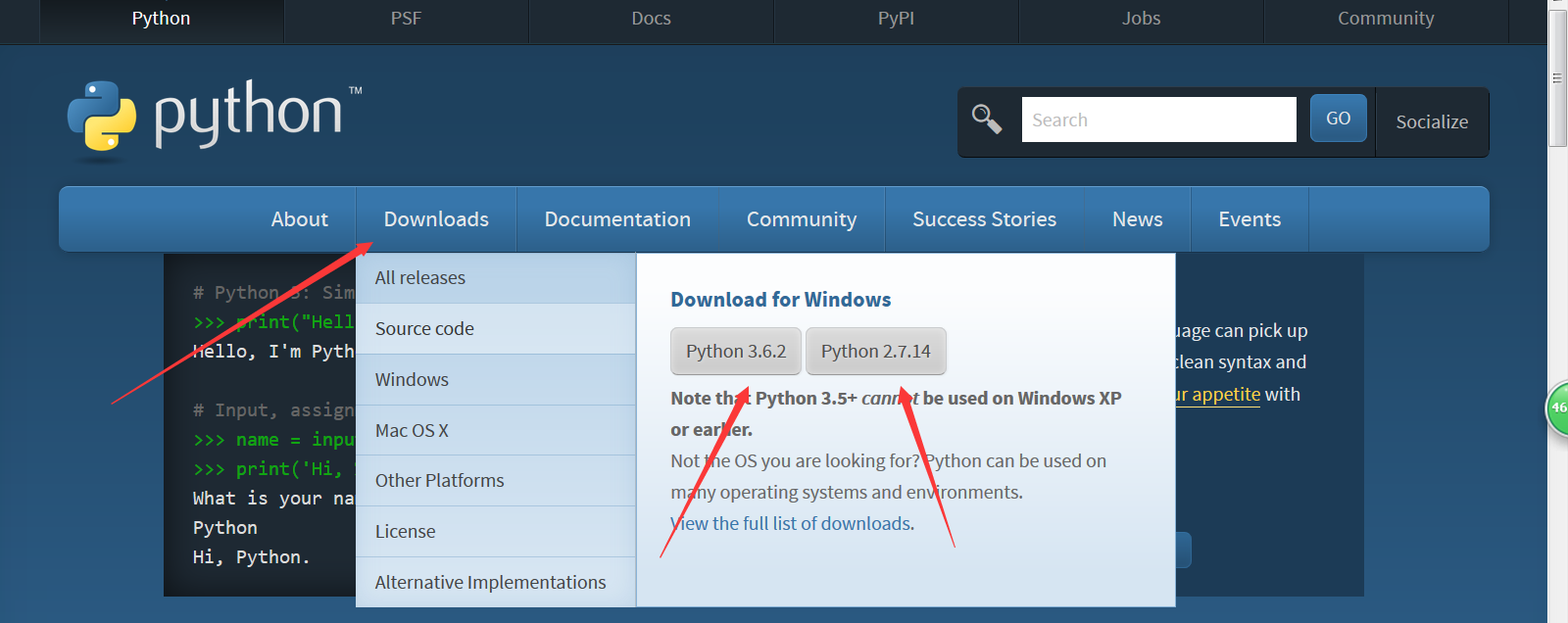Select Source code in Downloads submenu
Viewport: 1568px width, 623px height.
[x=496, y=329]
